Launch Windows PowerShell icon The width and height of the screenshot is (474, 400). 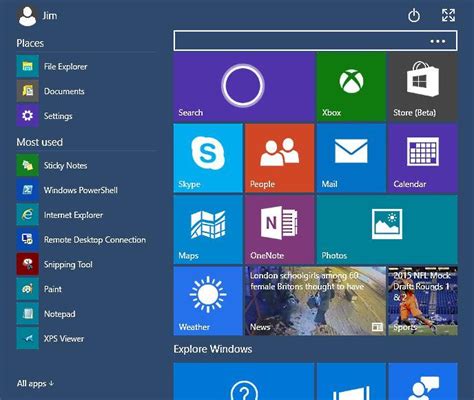tap(28, 190)
